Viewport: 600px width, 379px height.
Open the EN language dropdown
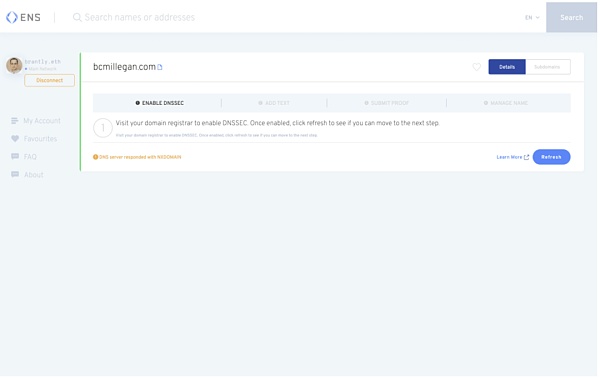click(532, 18)
